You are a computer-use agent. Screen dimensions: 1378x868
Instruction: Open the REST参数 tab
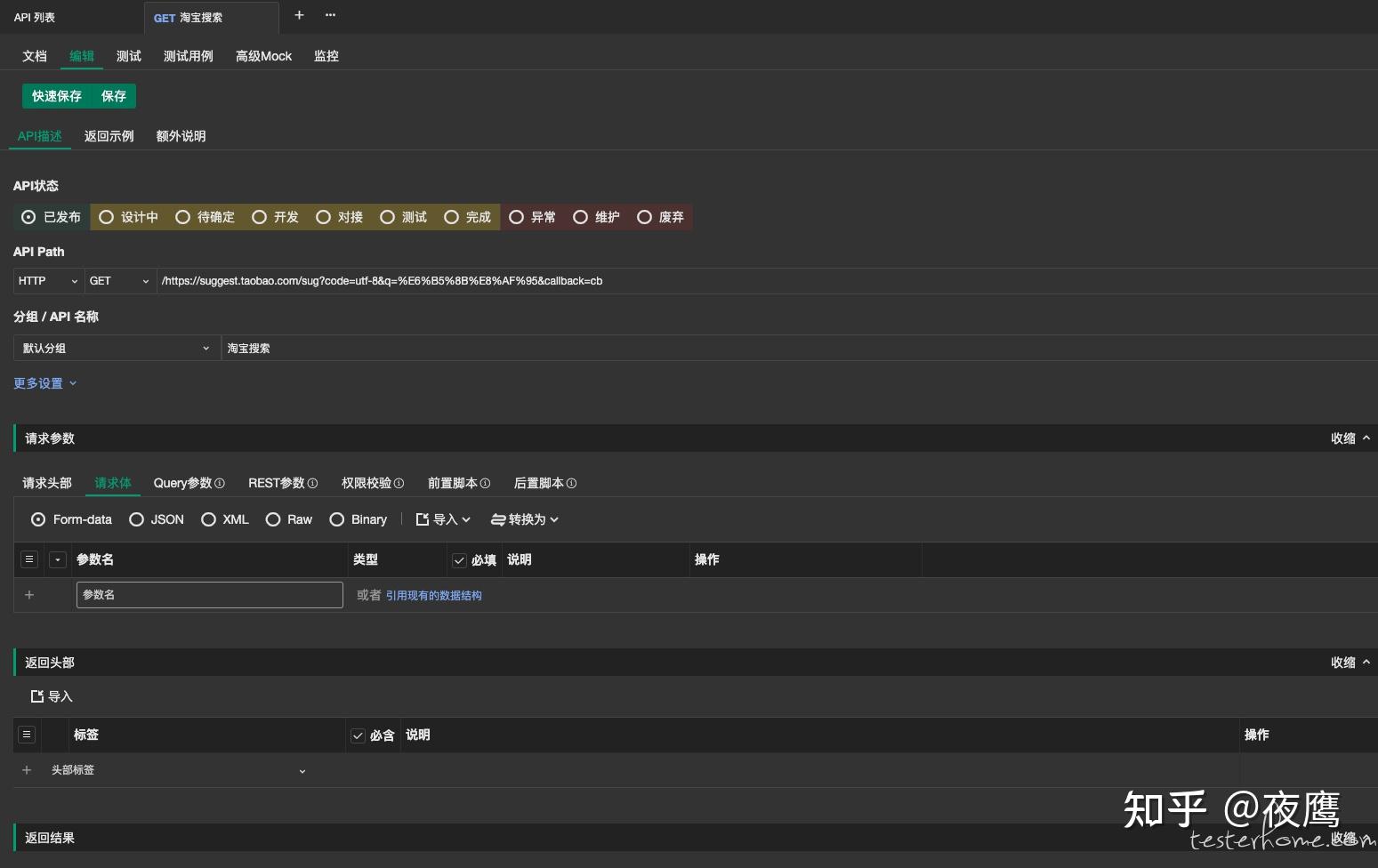pyautogui.click(x=277, y=483)
